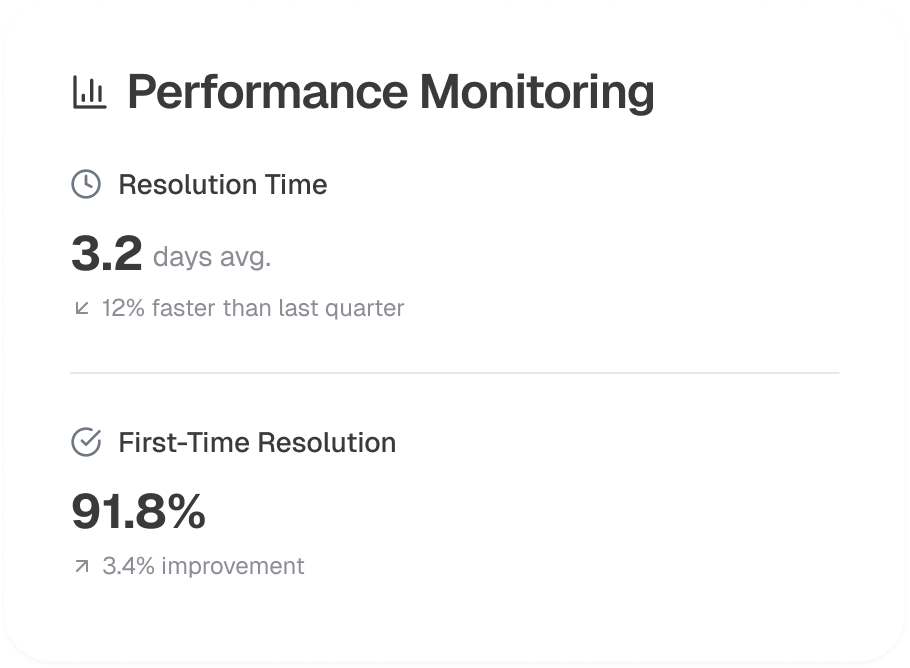Click the checkmark circle icon
Screen dimensions: 910x668
86,442
